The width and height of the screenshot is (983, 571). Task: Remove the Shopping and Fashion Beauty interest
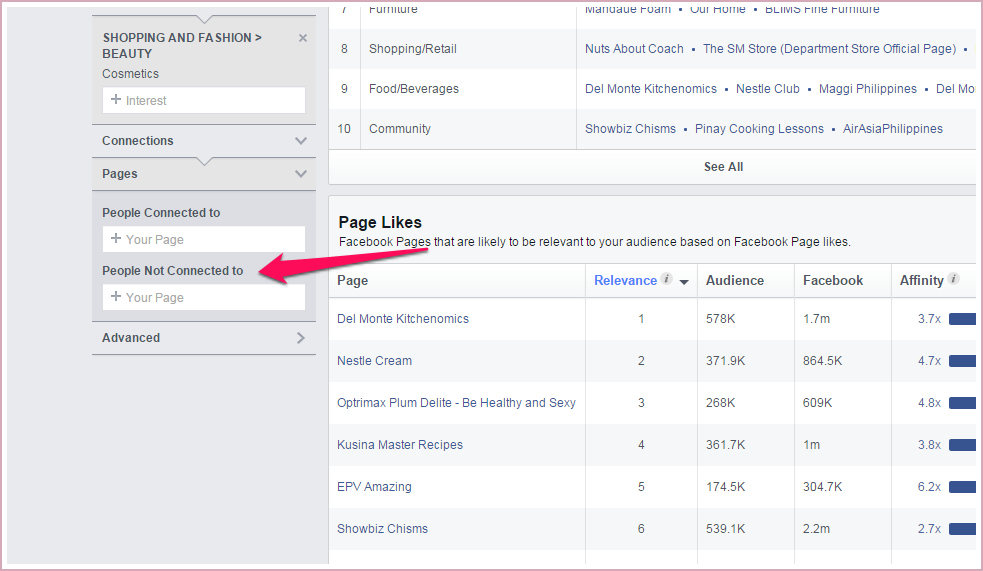[303, 38]
